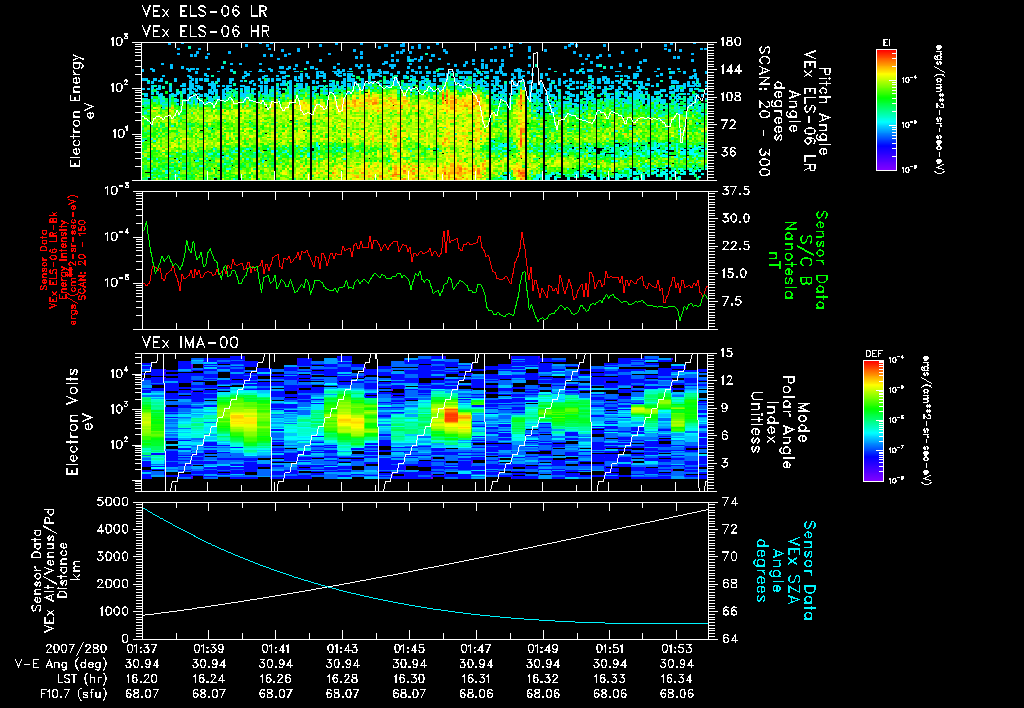
Task: Click the 'V-E Ang (deg)' row label
Action: click(x=61, y=664)
